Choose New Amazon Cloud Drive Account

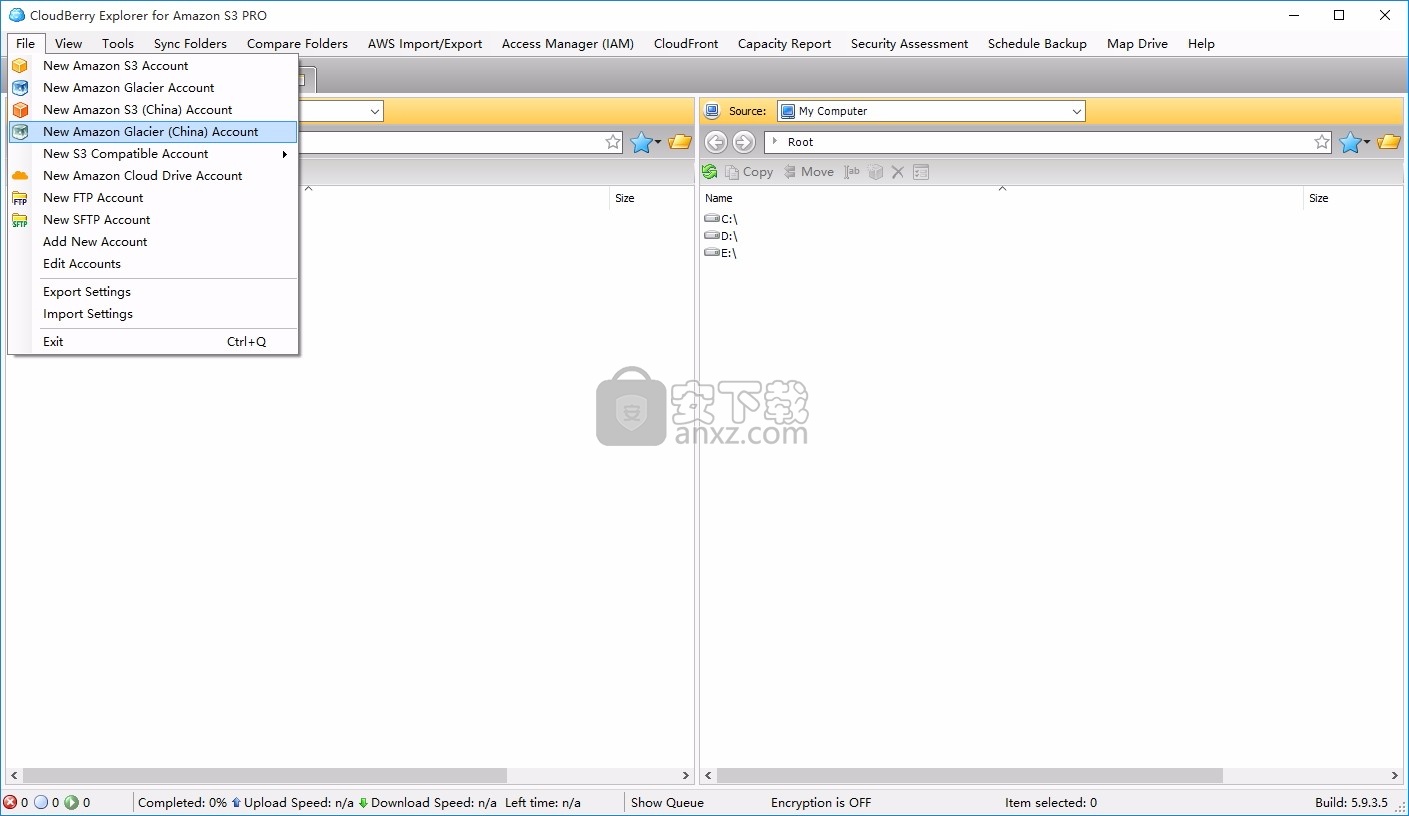coord(153,176)
